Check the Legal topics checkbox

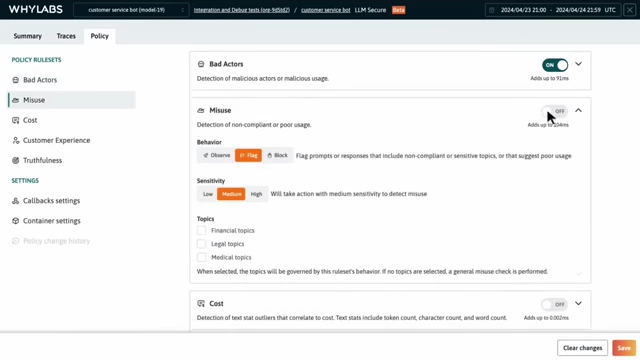pyautogui.click(x=202, y=244)
